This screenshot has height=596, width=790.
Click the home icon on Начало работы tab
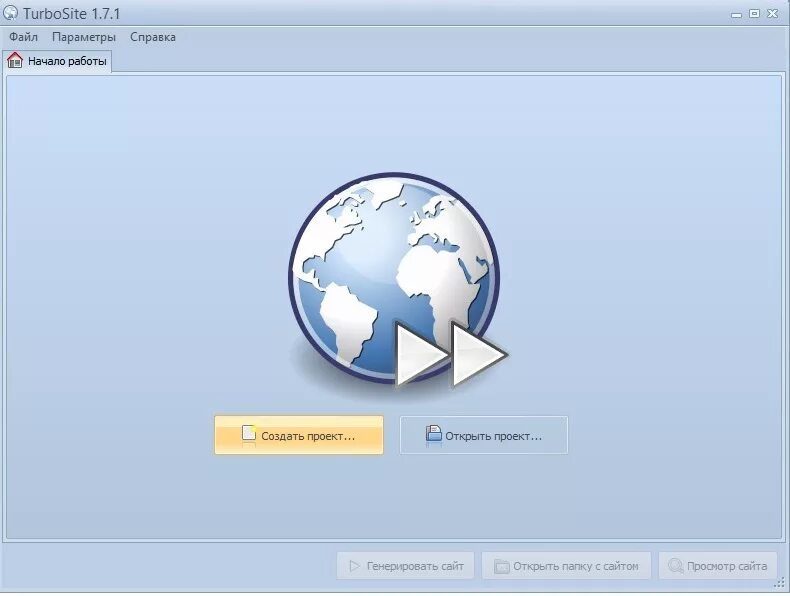15,60
